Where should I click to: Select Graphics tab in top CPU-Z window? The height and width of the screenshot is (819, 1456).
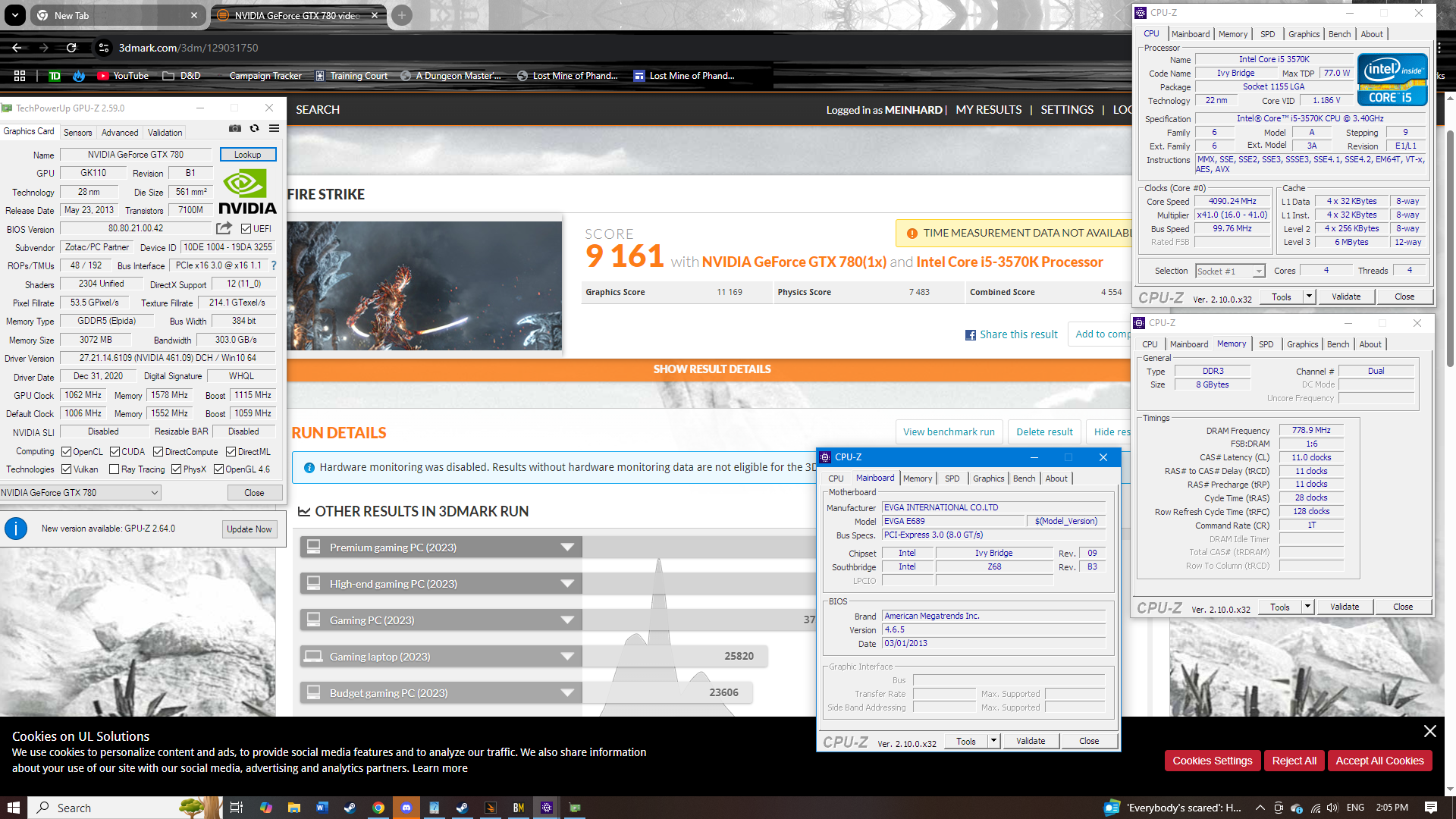pos(1304,34)
